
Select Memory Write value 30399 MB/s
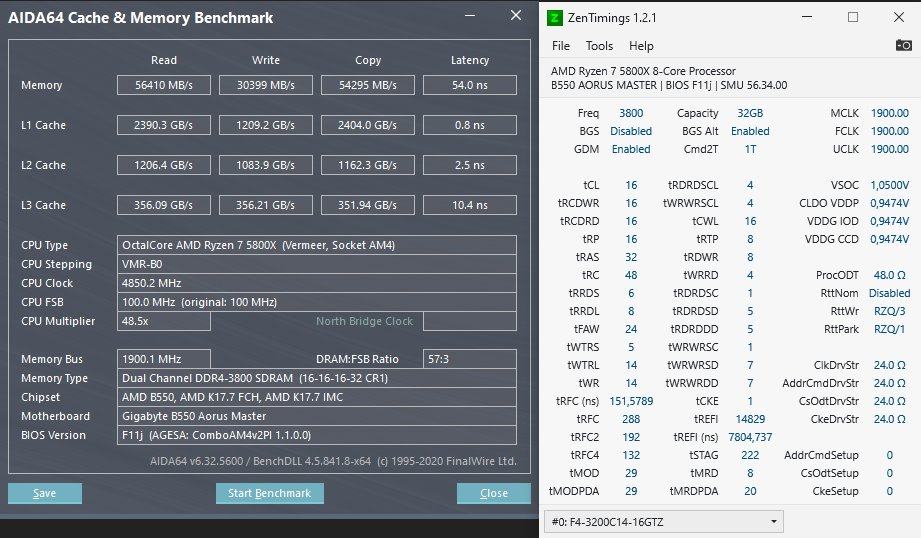(265, 85)
